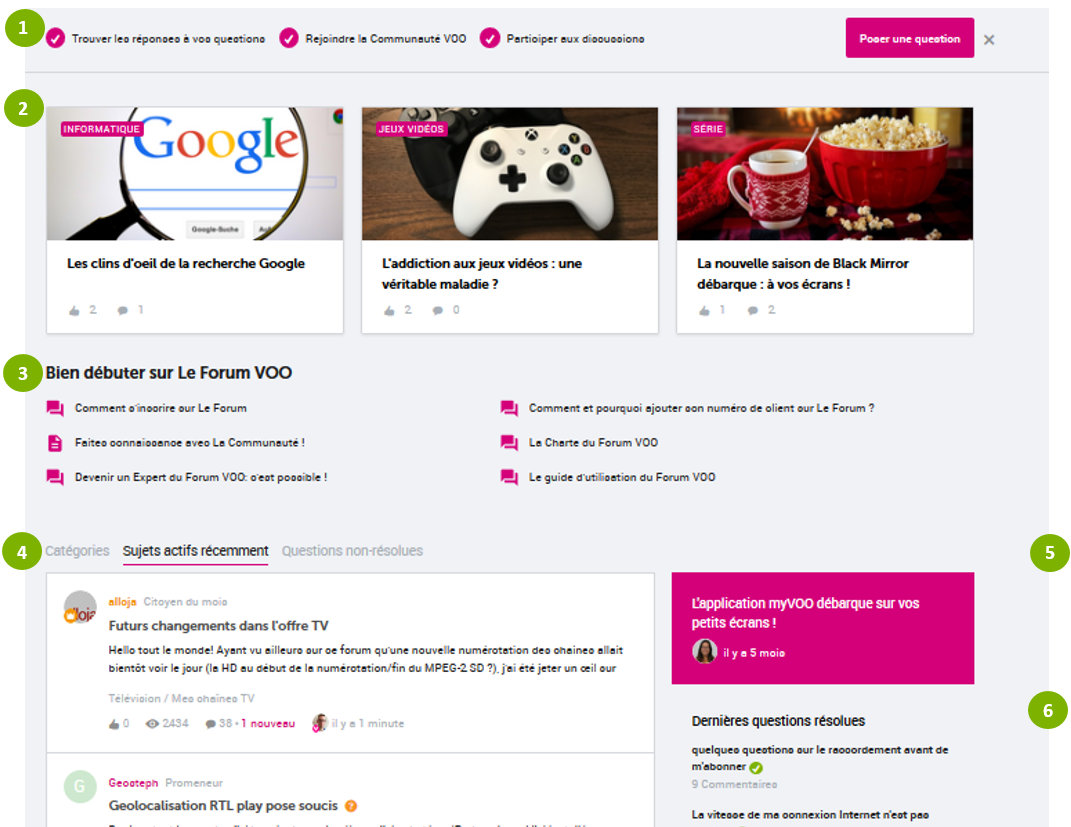Open 'Comment et pourquoi ajouter son numéro de client' link
This screenshot has height=827, width=1071.
(x=701, y=408)
